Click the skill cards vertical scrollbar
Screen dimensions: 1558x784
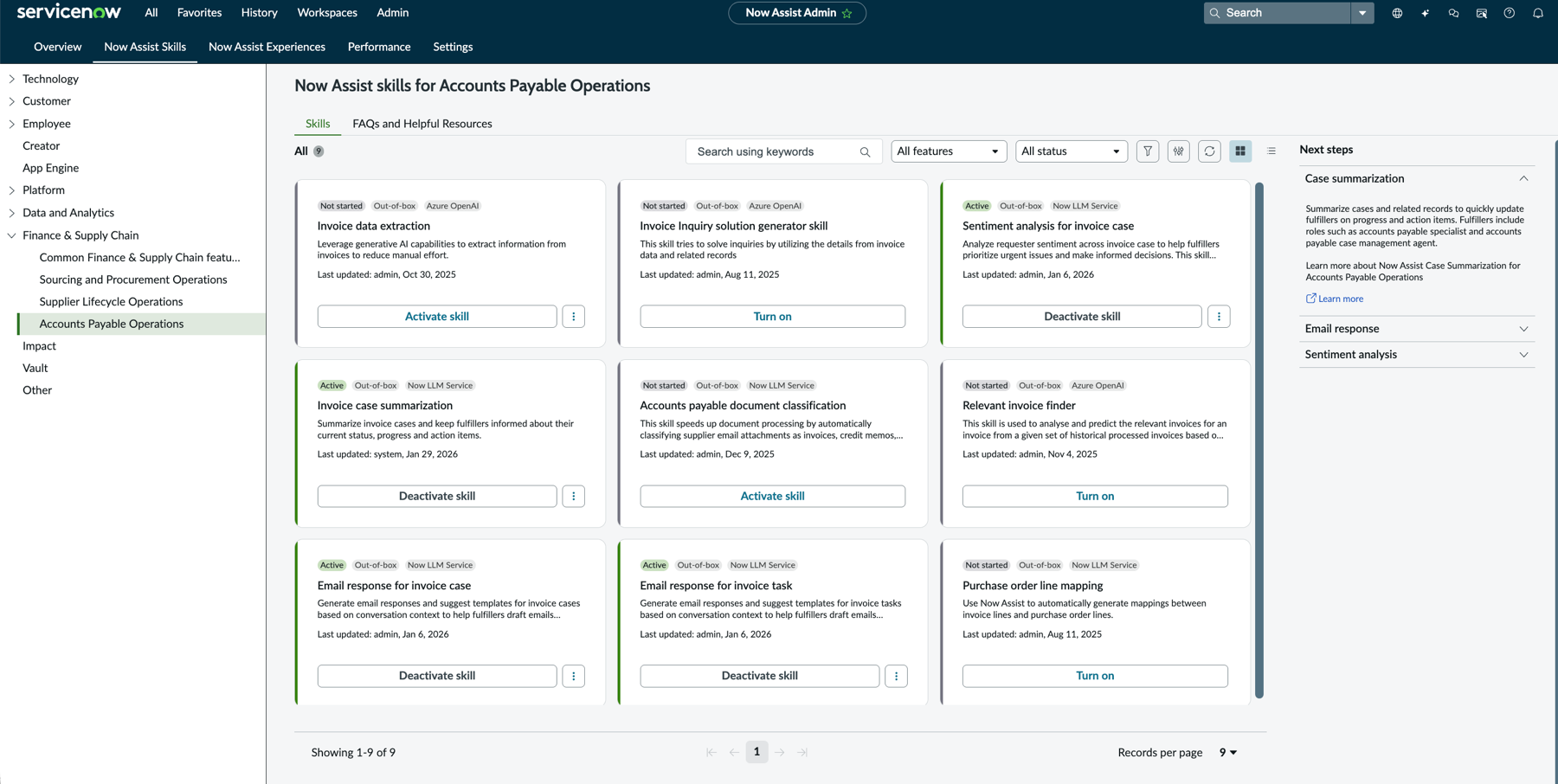(x=1259, y=440)
